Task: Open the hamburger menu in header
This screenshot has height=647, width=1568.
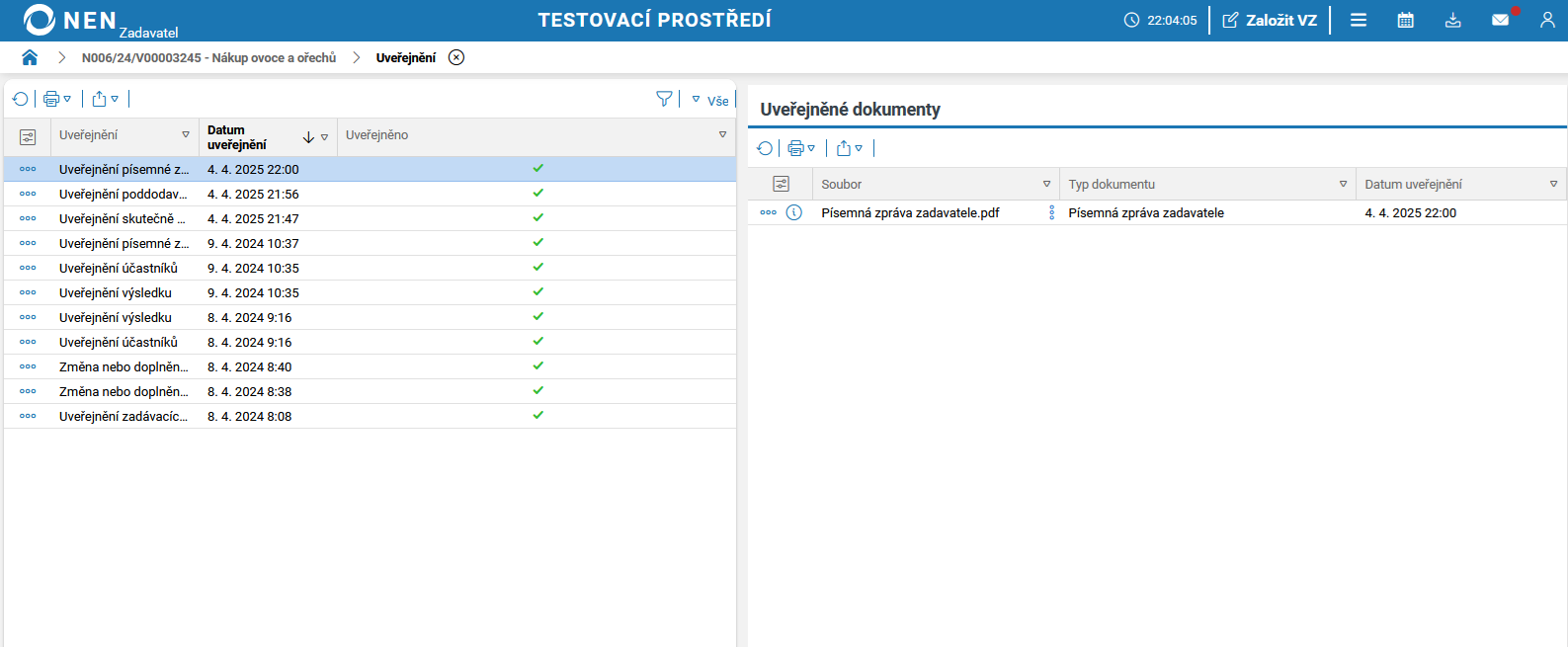Action: coord(1359,20)
